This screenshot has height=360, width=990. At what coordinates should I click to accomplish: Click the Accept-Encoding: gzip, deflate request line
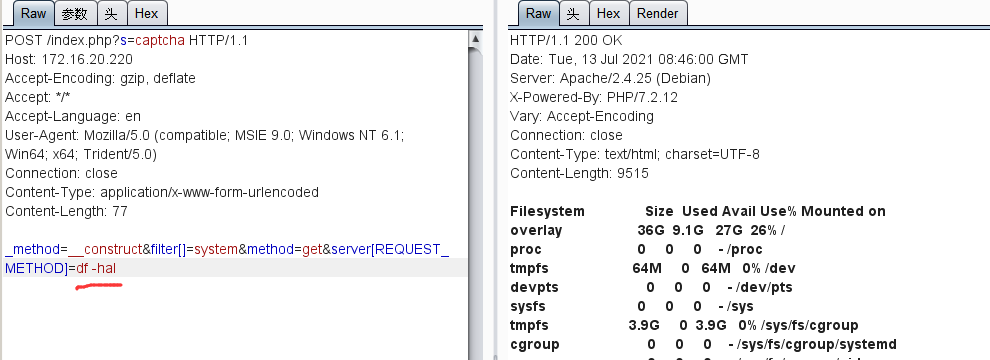tap(100, 78)
